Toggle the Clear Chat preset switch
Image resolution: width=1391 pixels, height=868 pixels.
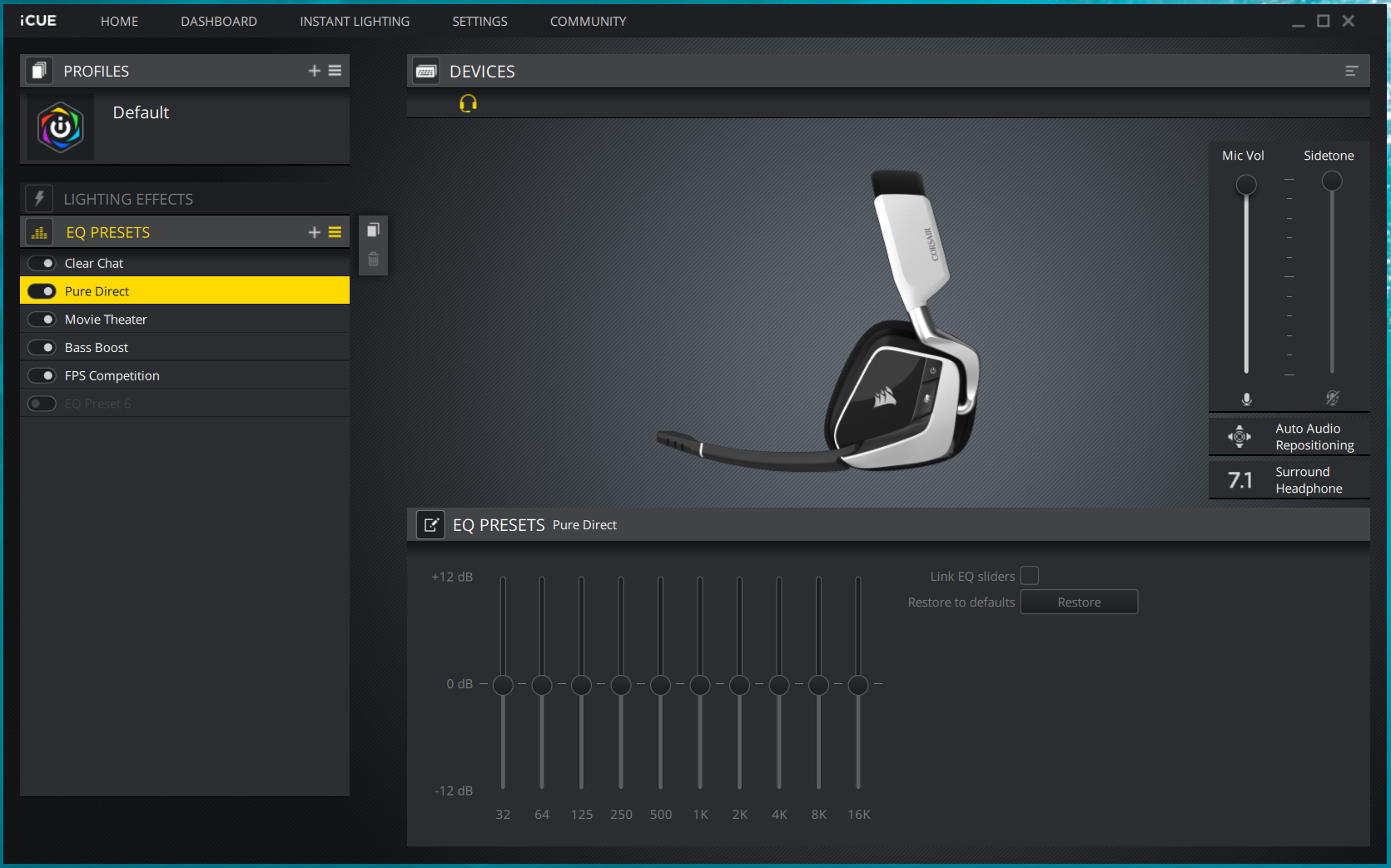[42, 263]
